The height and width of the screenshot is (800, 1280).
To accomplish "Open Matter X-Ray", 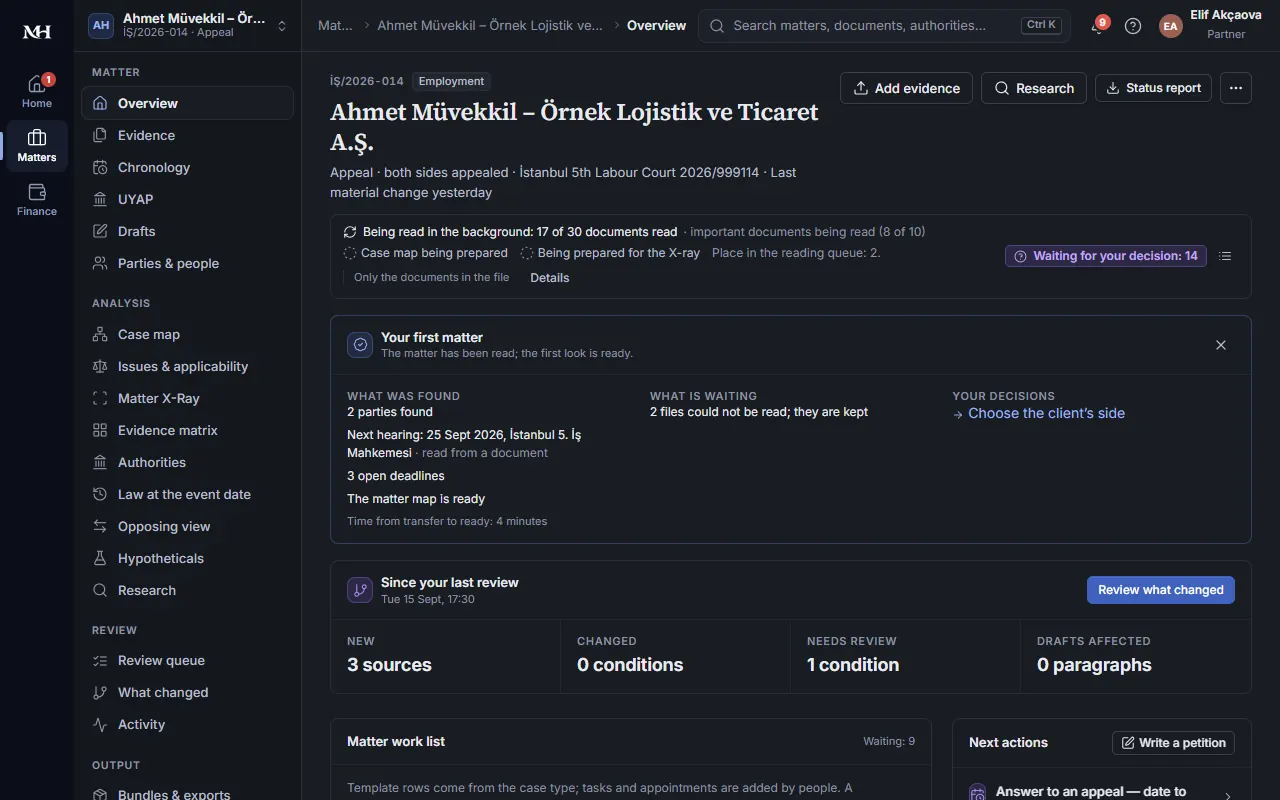I will (x=187, y=398).
